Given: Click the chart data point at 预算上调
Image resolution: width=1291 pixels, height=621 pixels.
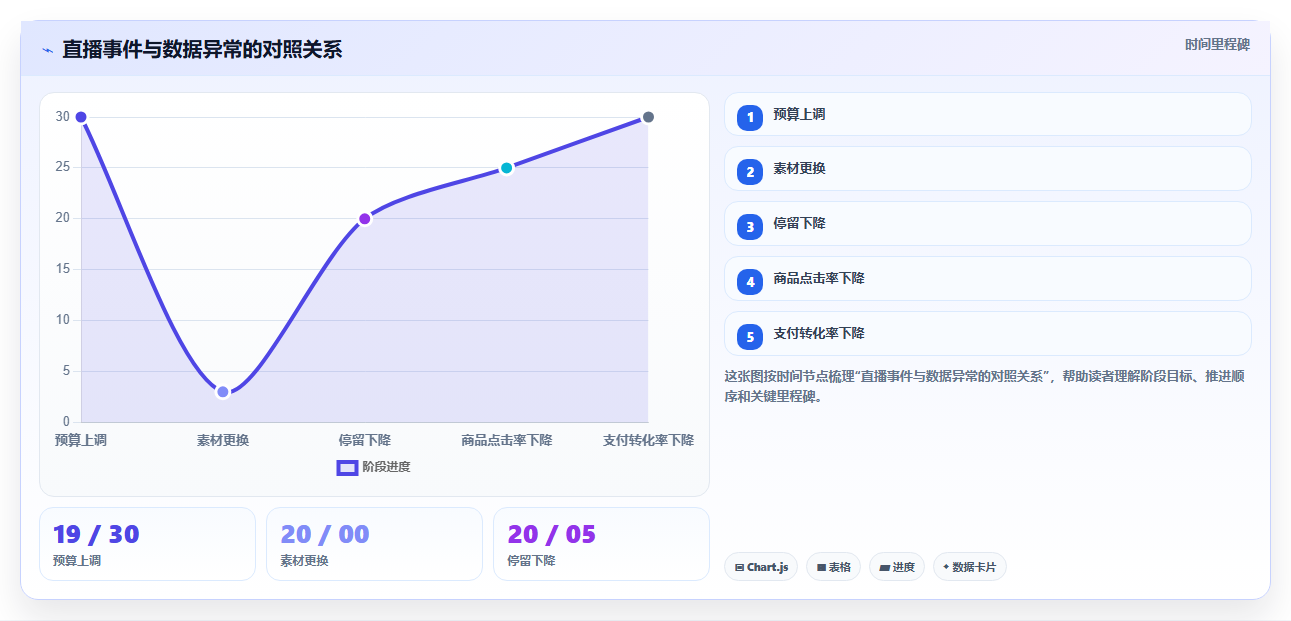Looking at the screenshot, I should 81,117.
